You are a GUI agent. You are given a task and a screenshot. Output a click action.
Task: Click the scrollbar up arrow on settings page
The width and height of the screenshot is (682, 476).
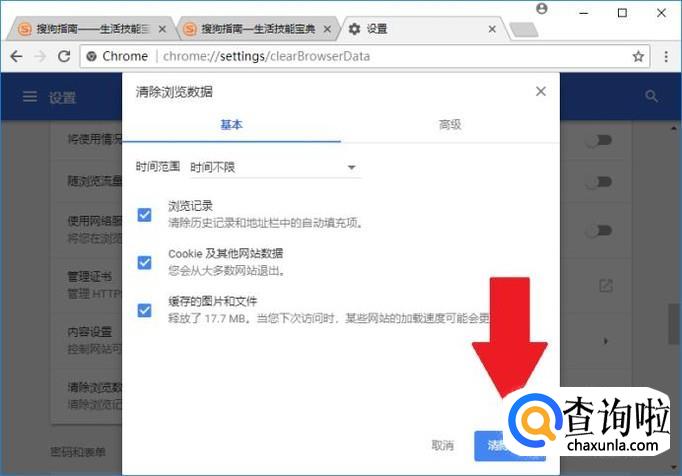pos(674,128)
